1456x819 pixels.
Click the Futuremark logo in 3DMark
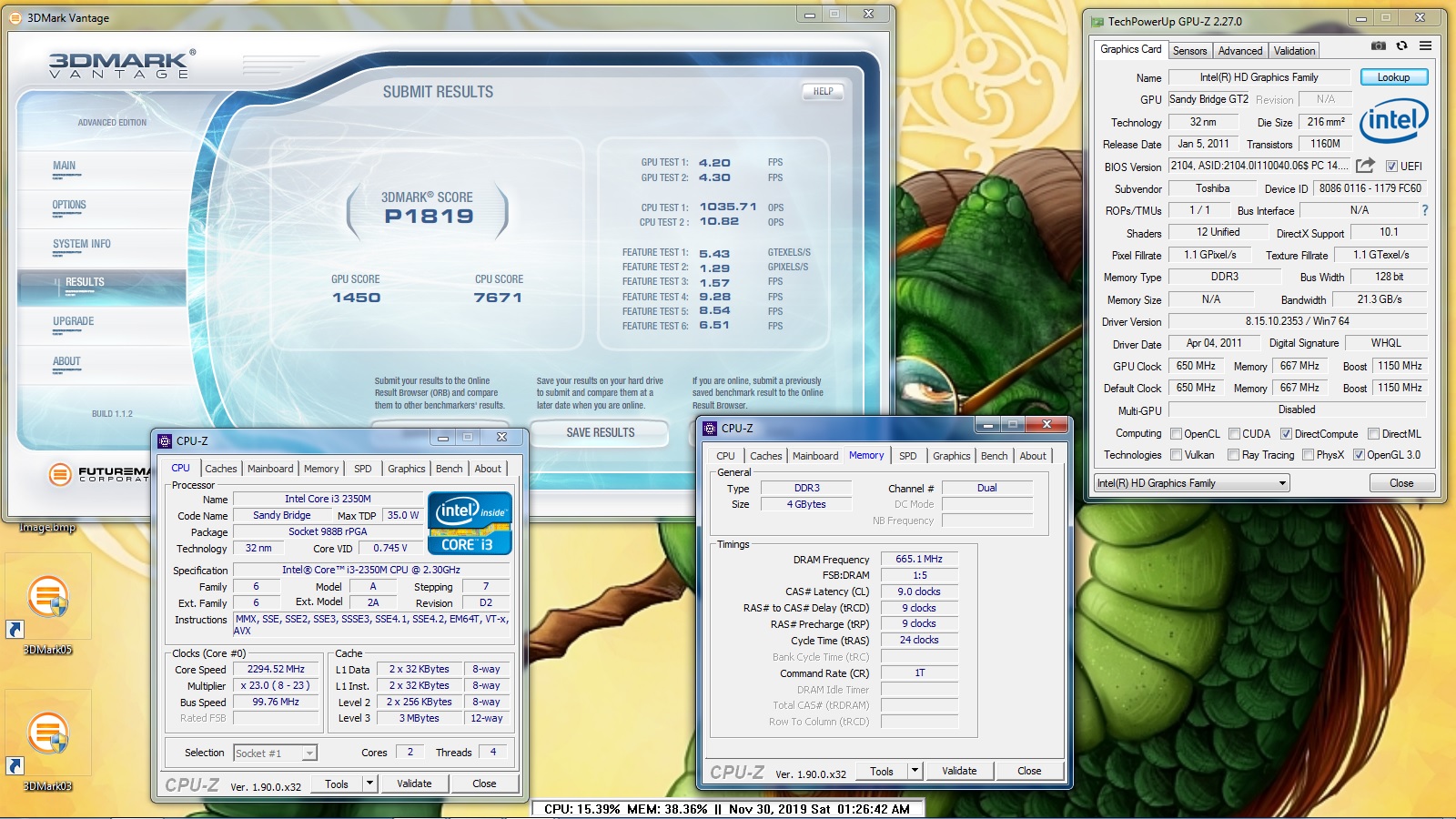(100, 474)
